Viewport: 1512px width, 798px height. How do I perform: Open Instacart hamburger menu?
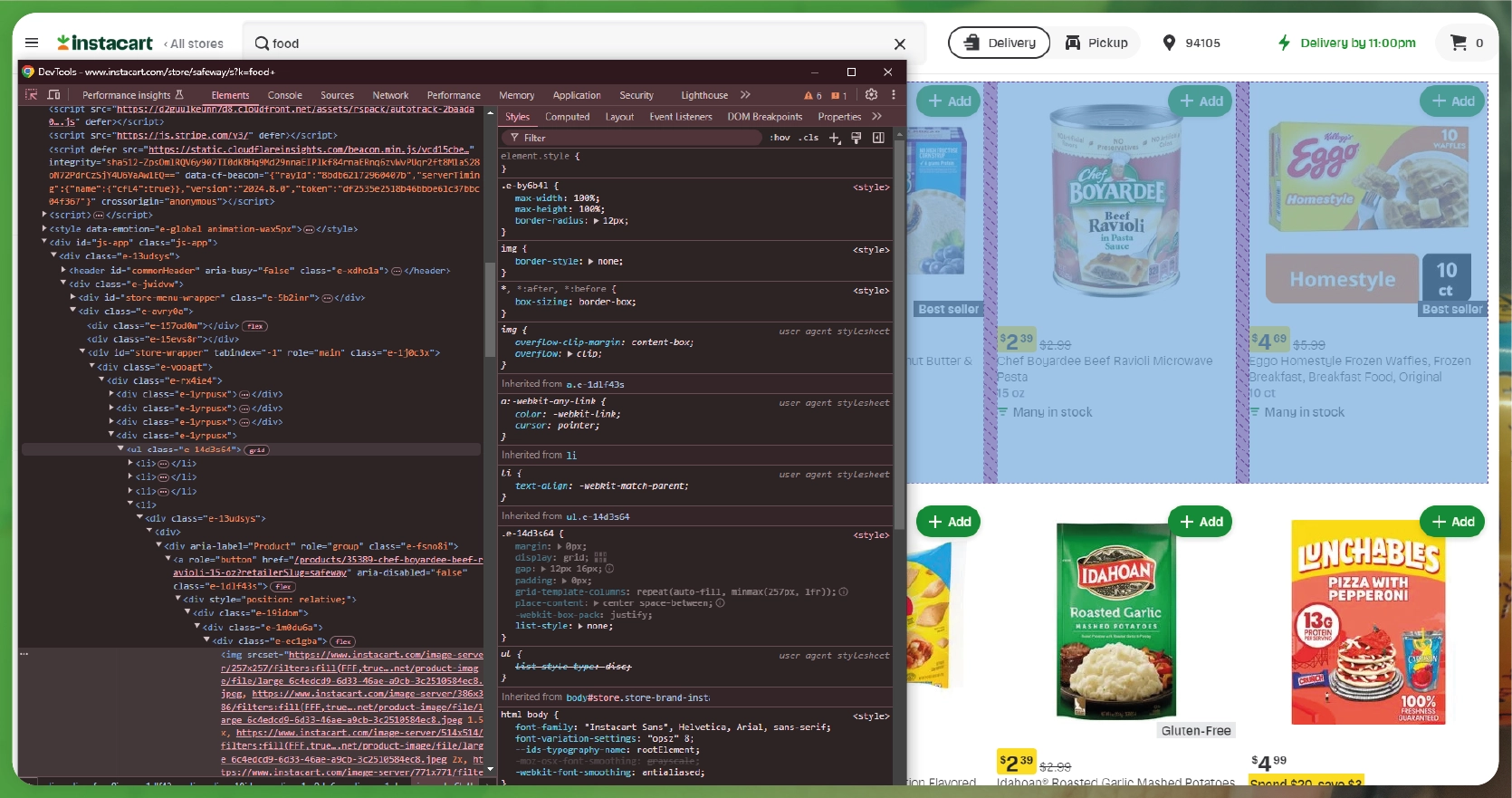point(32,43)
